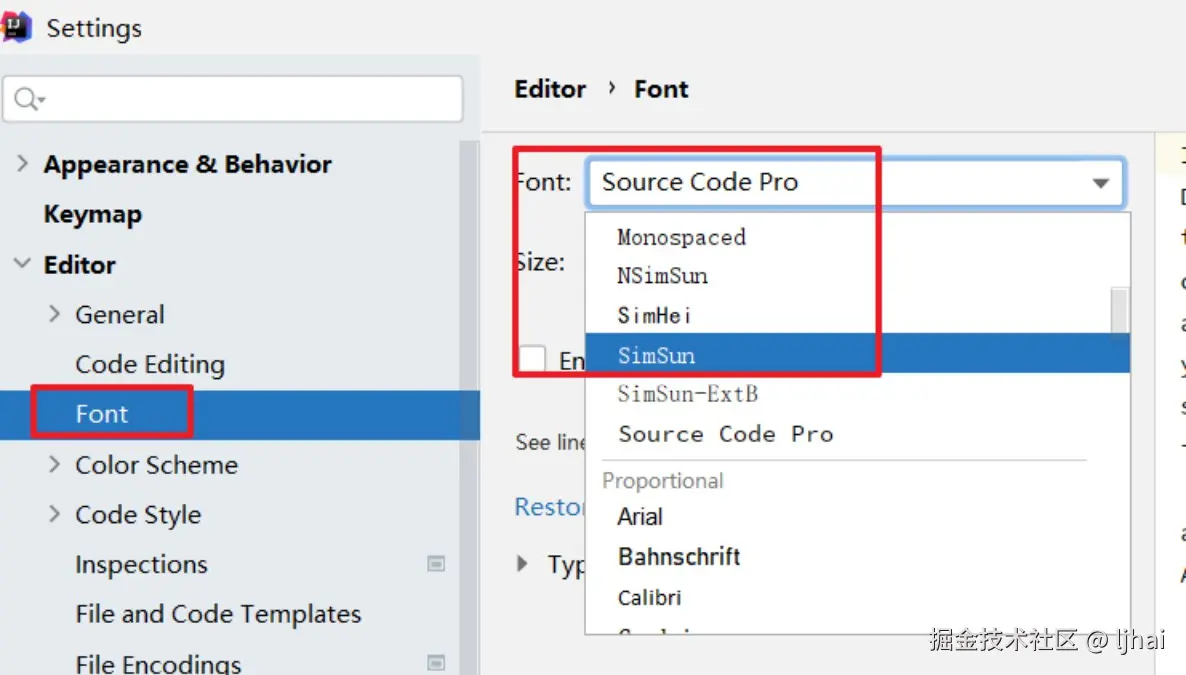The width and height of the screenshot is (1186, 675).
Task: Expand Appearance & Behavior section
Action: click(23, 164)
